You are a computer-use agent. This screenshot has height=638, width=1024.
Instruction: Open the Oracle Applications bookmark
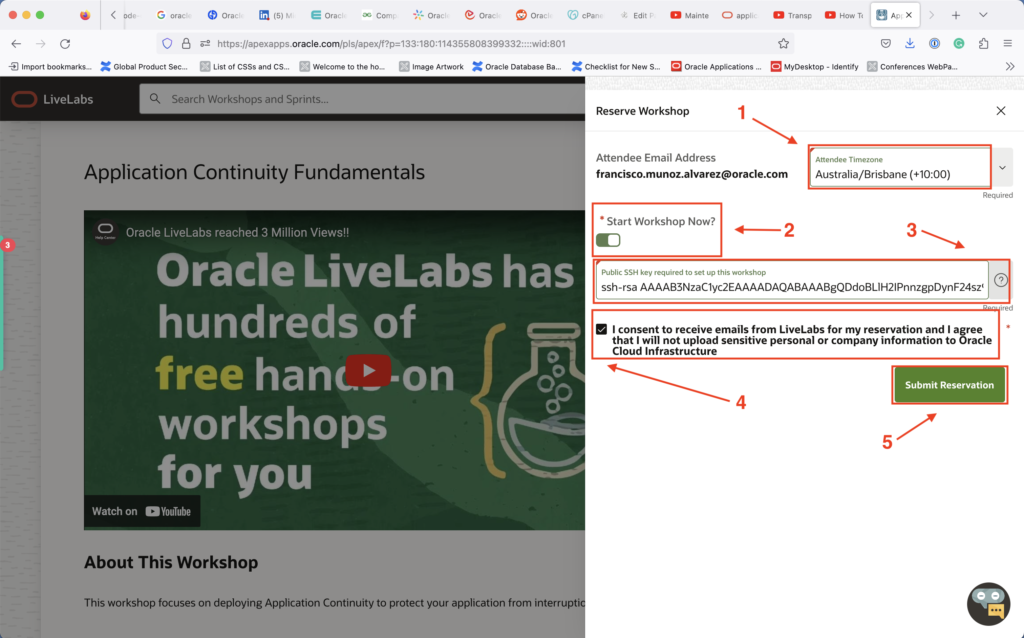pyautogui.click(x=715, y=66)
